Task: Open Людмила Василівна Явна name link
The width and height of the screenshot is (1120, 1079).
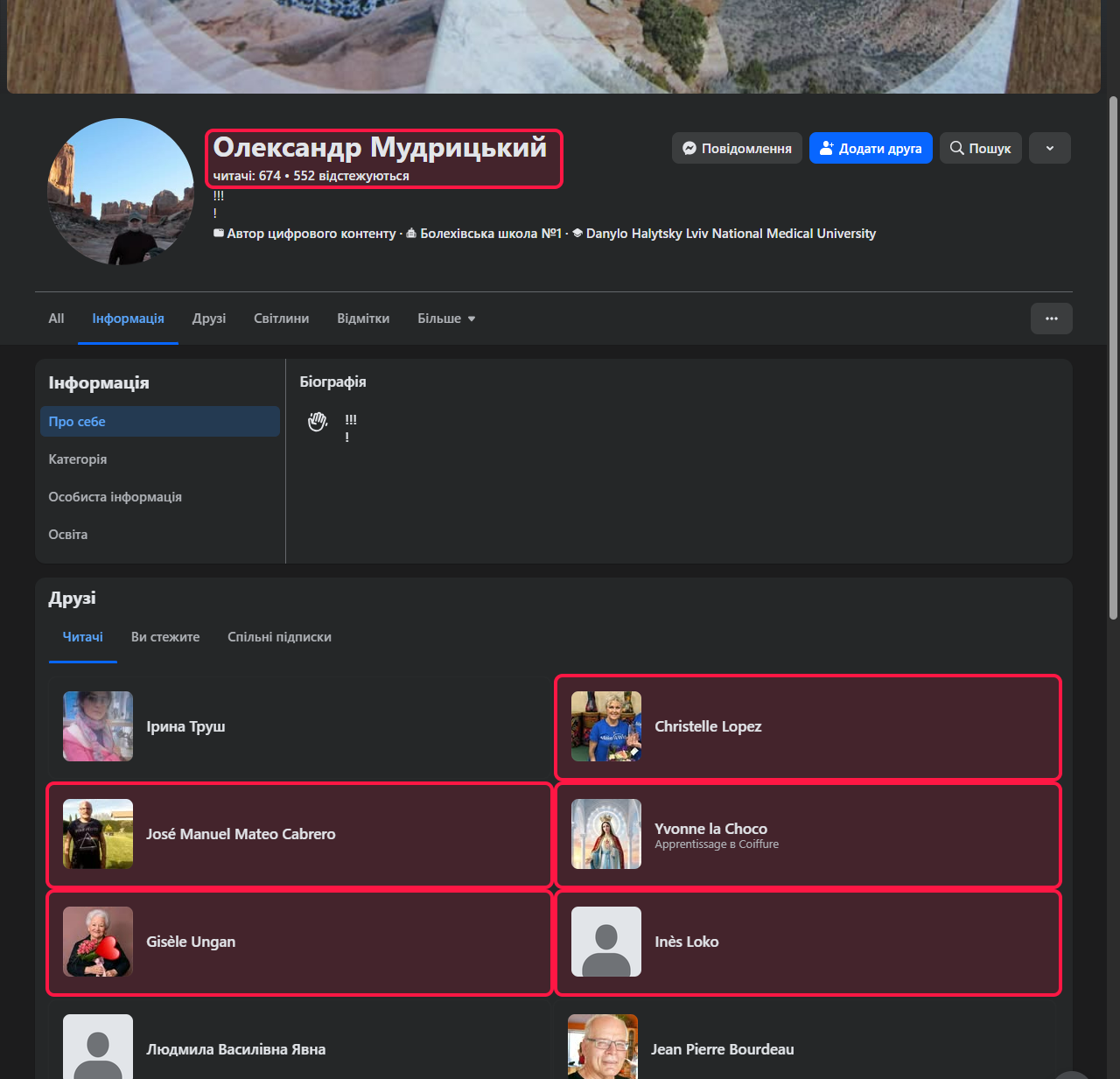Action: (x=235, y=1049)
